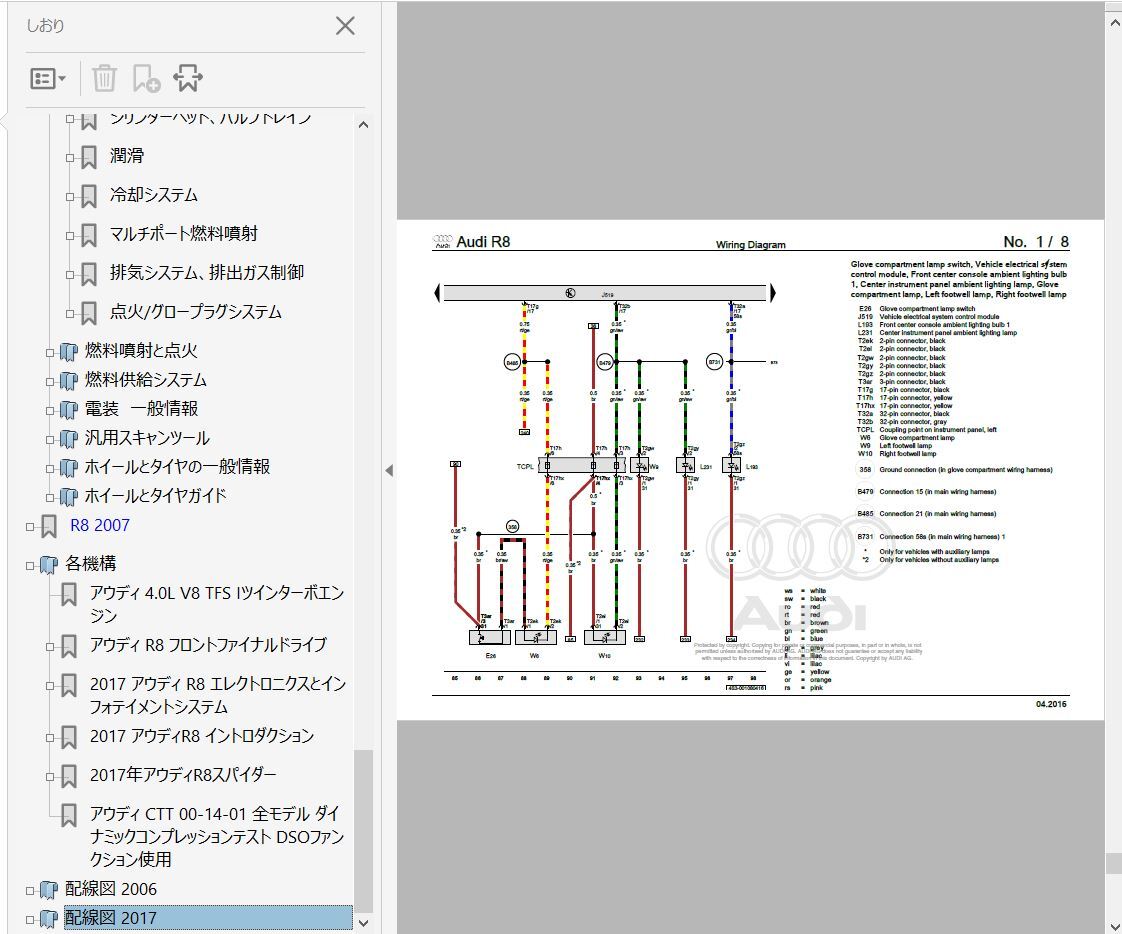
Task: Click the bookmark panel scroll up arrow
Action: (364, 125)
